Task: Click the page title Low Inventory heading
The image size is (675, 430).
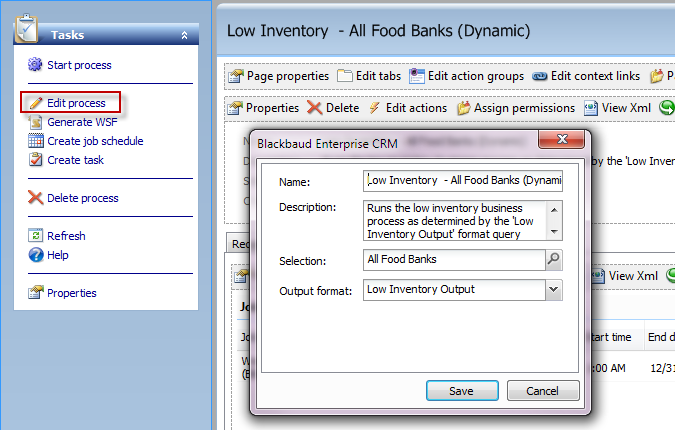Action: tap(378, 31)
